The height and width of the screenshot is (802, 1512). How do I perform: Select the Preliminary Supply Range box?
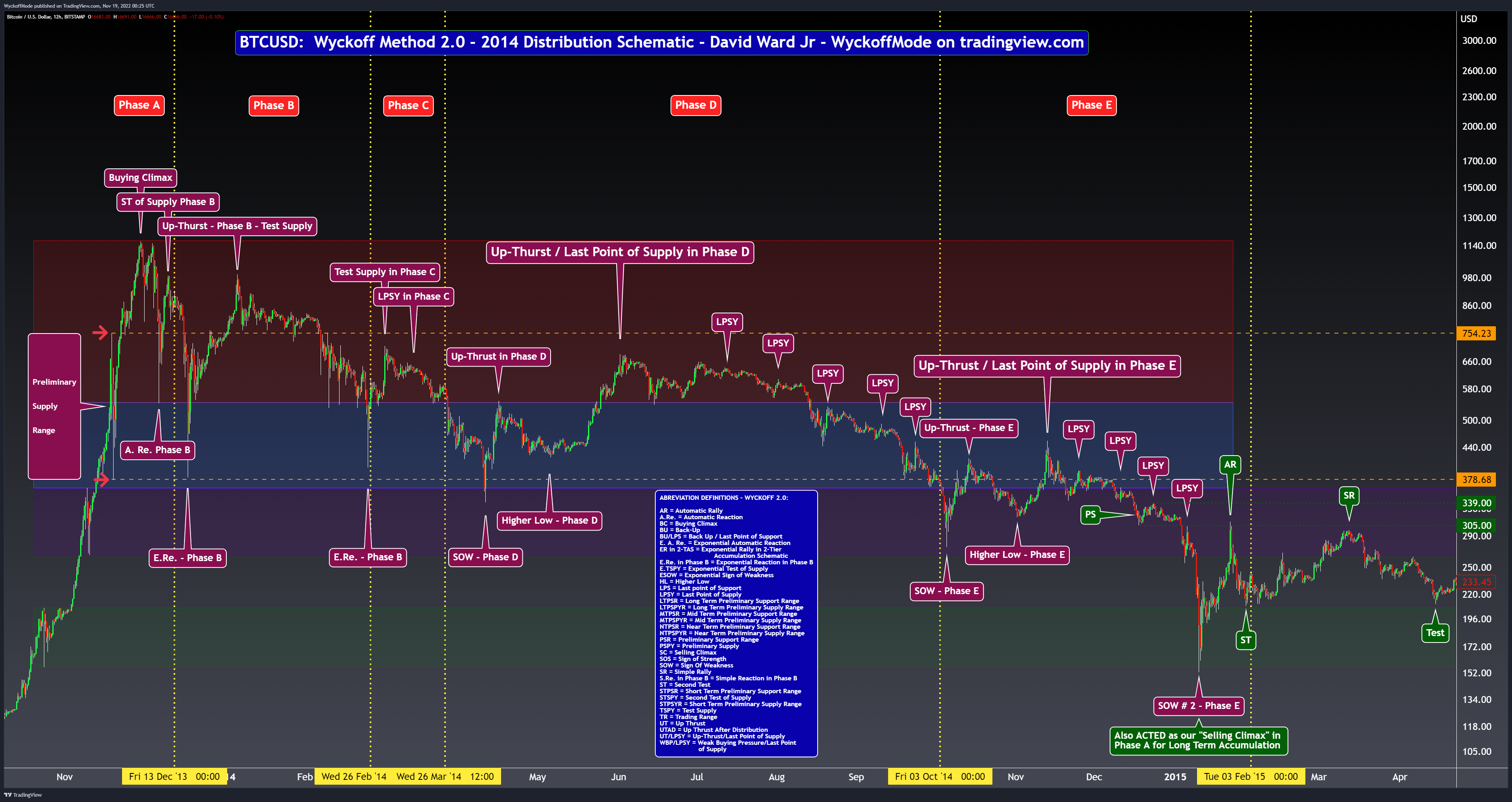(x=55, y=406)
